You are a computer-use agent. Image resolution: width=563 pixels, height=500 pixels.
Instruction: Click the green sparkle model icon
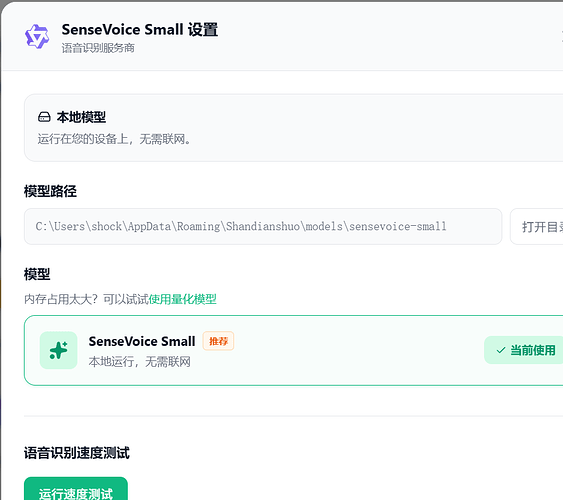pyautogui.click(x=59, y=350)
